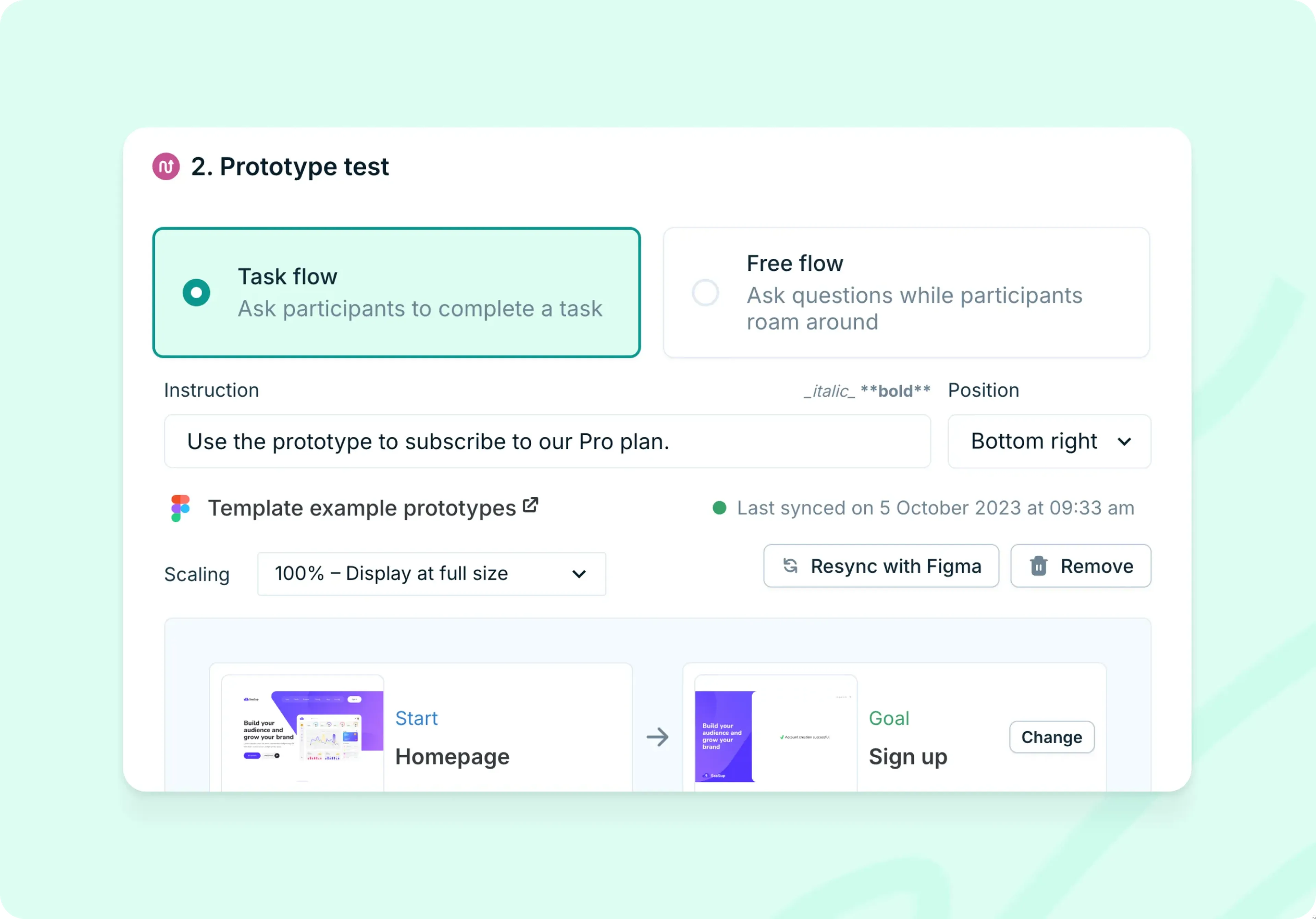Click the trash icon in the Remove button
This screenshot has width=1316, height=919.
1038,566
